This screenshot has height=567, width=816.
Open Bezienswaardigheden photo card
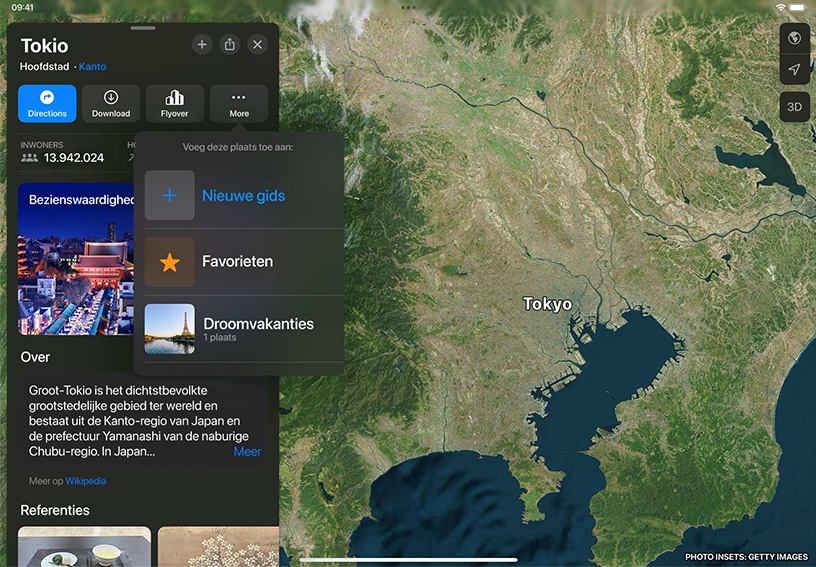click(x=76, y=259)
